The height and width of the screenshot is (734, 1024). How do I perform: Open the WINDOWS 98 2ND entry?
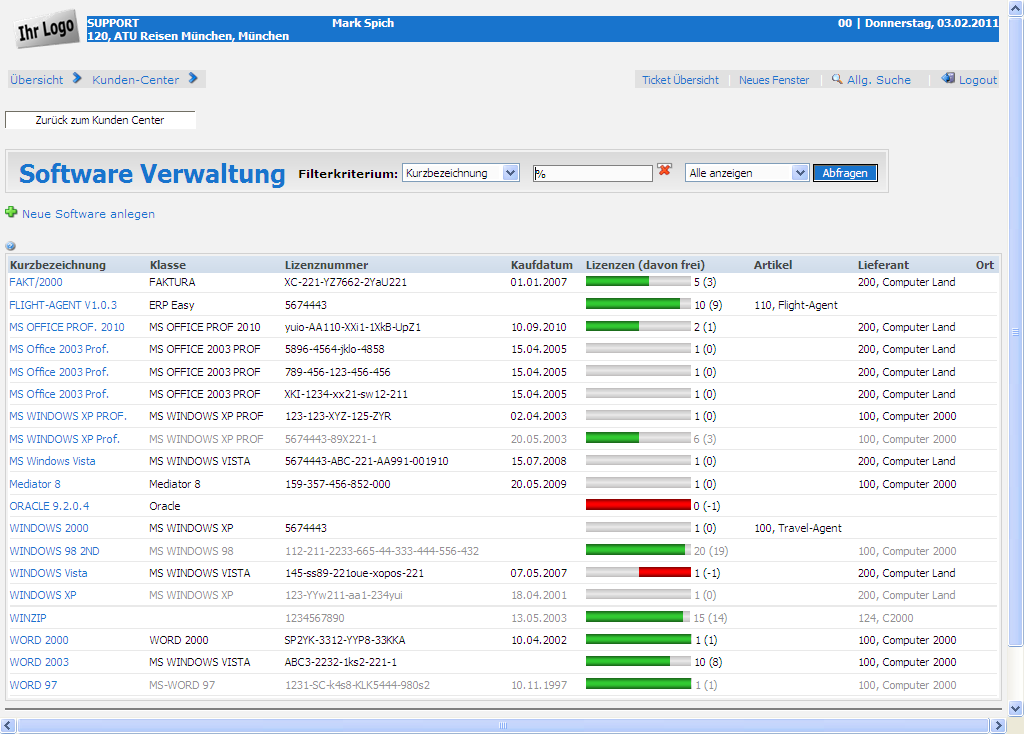pos(54,551)
